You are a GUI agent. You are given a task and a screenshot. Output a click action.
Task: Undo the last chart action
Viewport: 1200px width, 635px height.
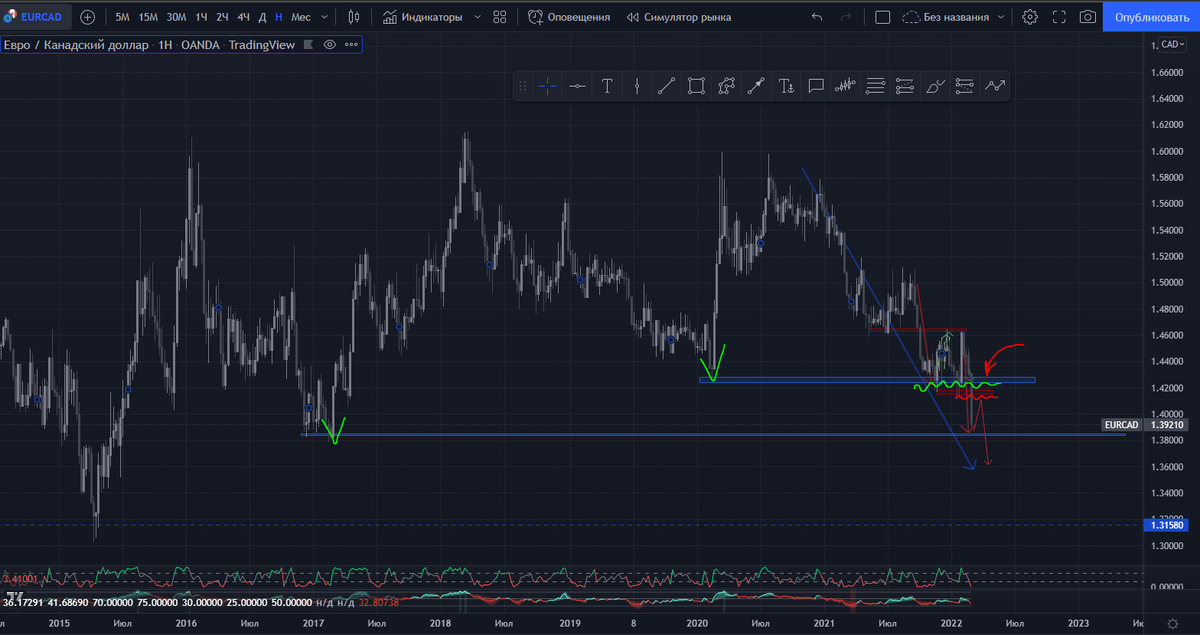(x=817, y=17)
